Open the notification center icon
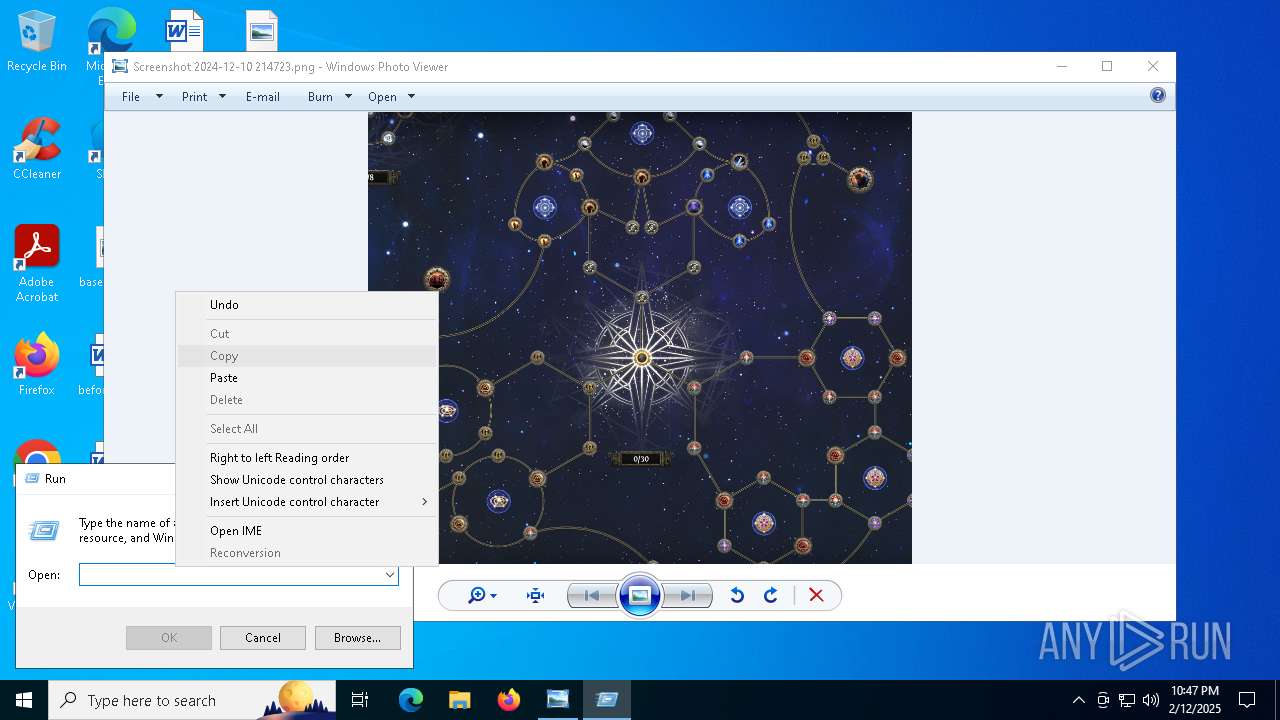 click(x=1247, y=700)
